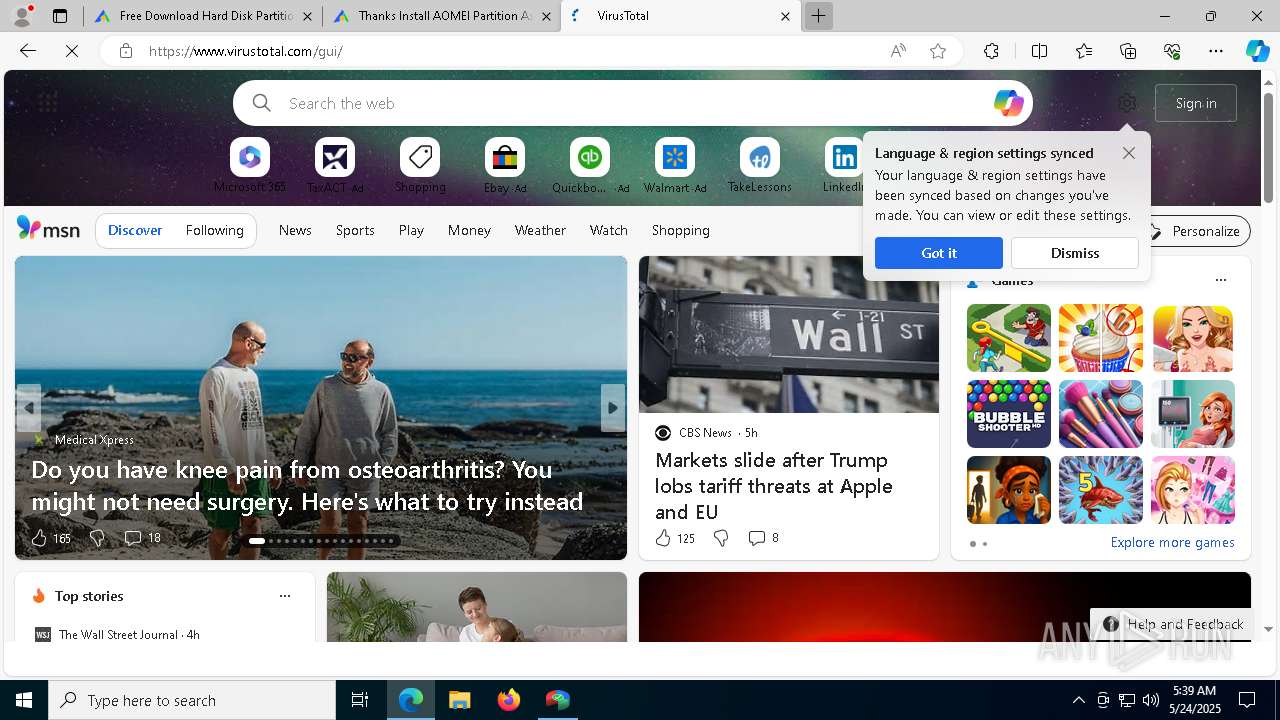Open the Watch section
The image size is (1280, 720).
[x=608, y=230]
